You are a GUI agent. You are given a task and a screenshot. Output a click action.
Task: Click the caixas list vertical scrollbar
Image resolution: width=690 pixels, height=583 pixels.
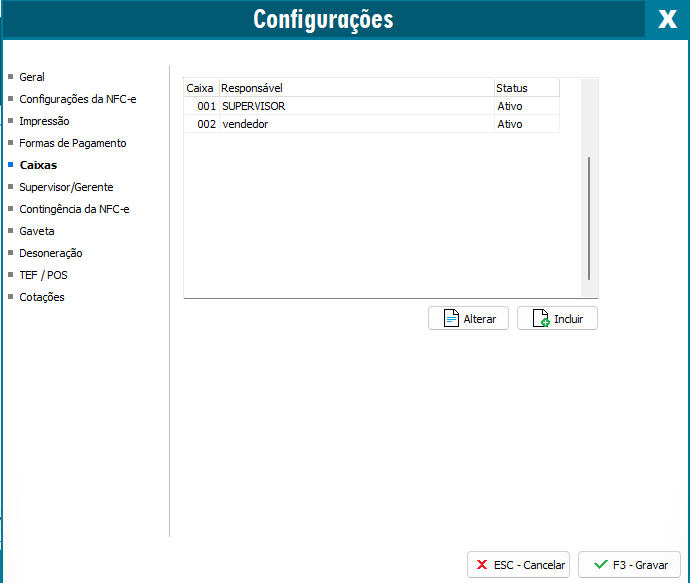pos(589,218)
